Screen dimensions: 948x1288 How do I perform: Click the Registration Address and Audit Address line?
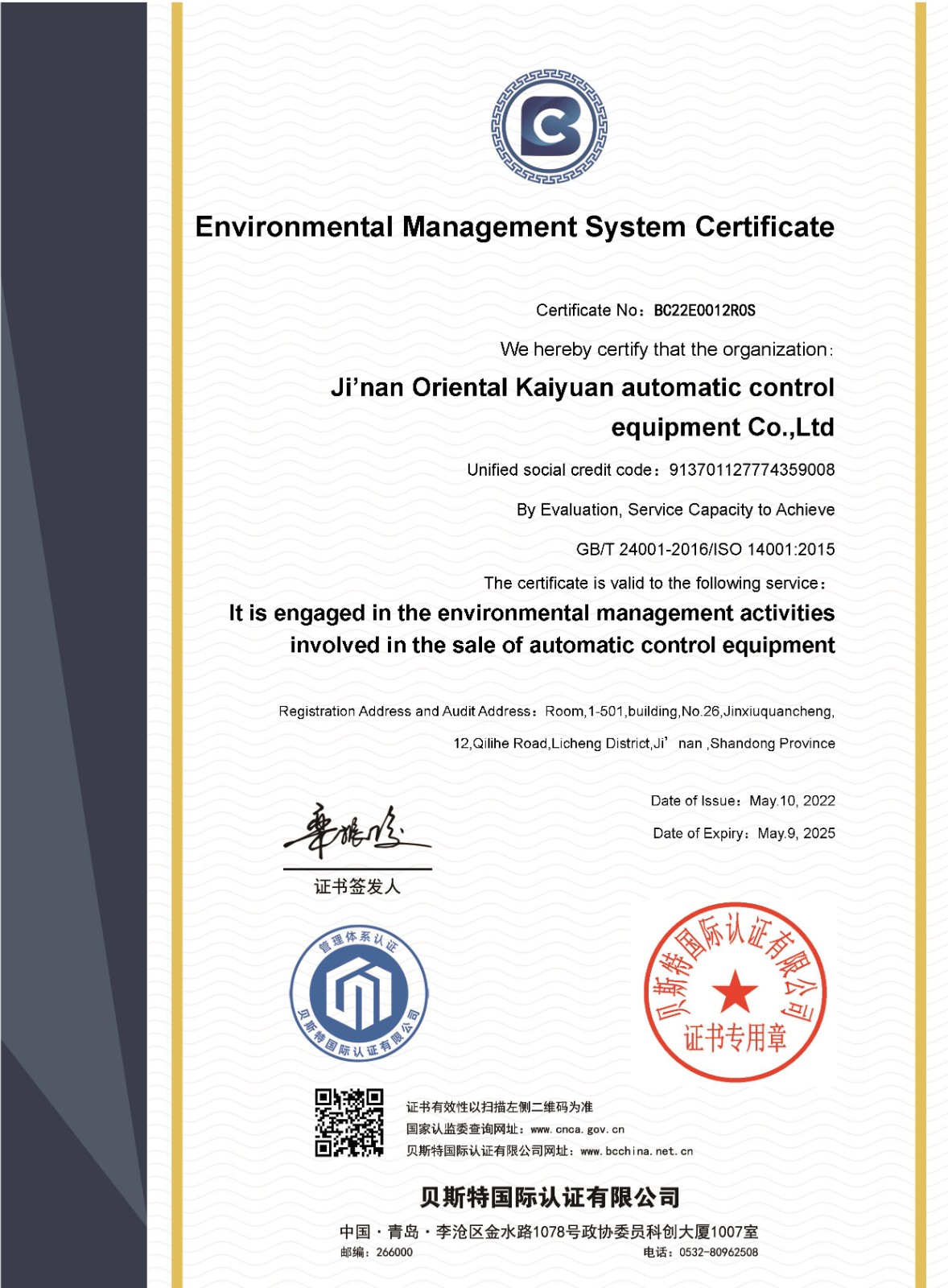(556, 712)
